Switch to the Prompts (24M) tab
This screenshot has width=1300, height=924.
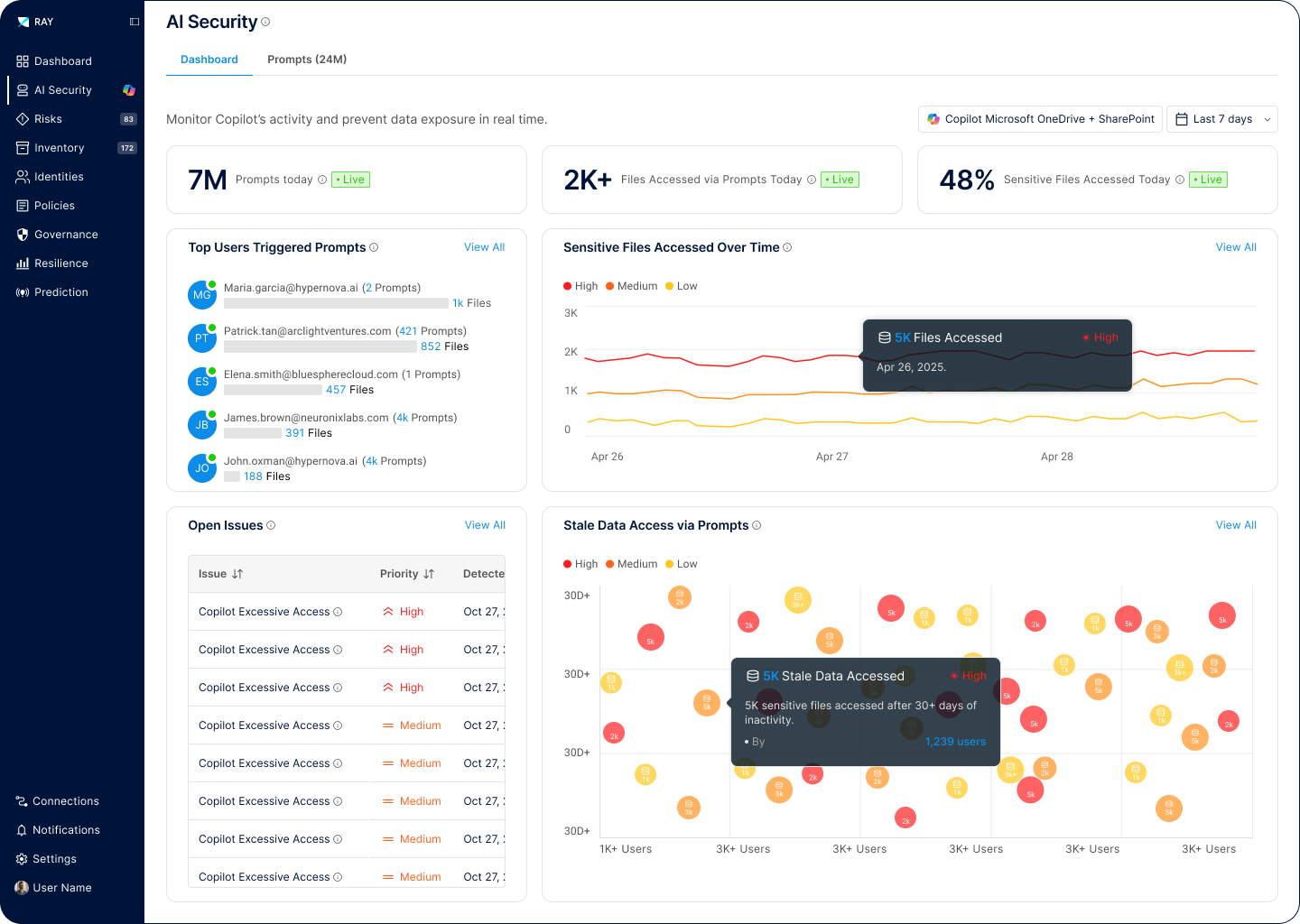pyautogui.click(x=307, y=60)
